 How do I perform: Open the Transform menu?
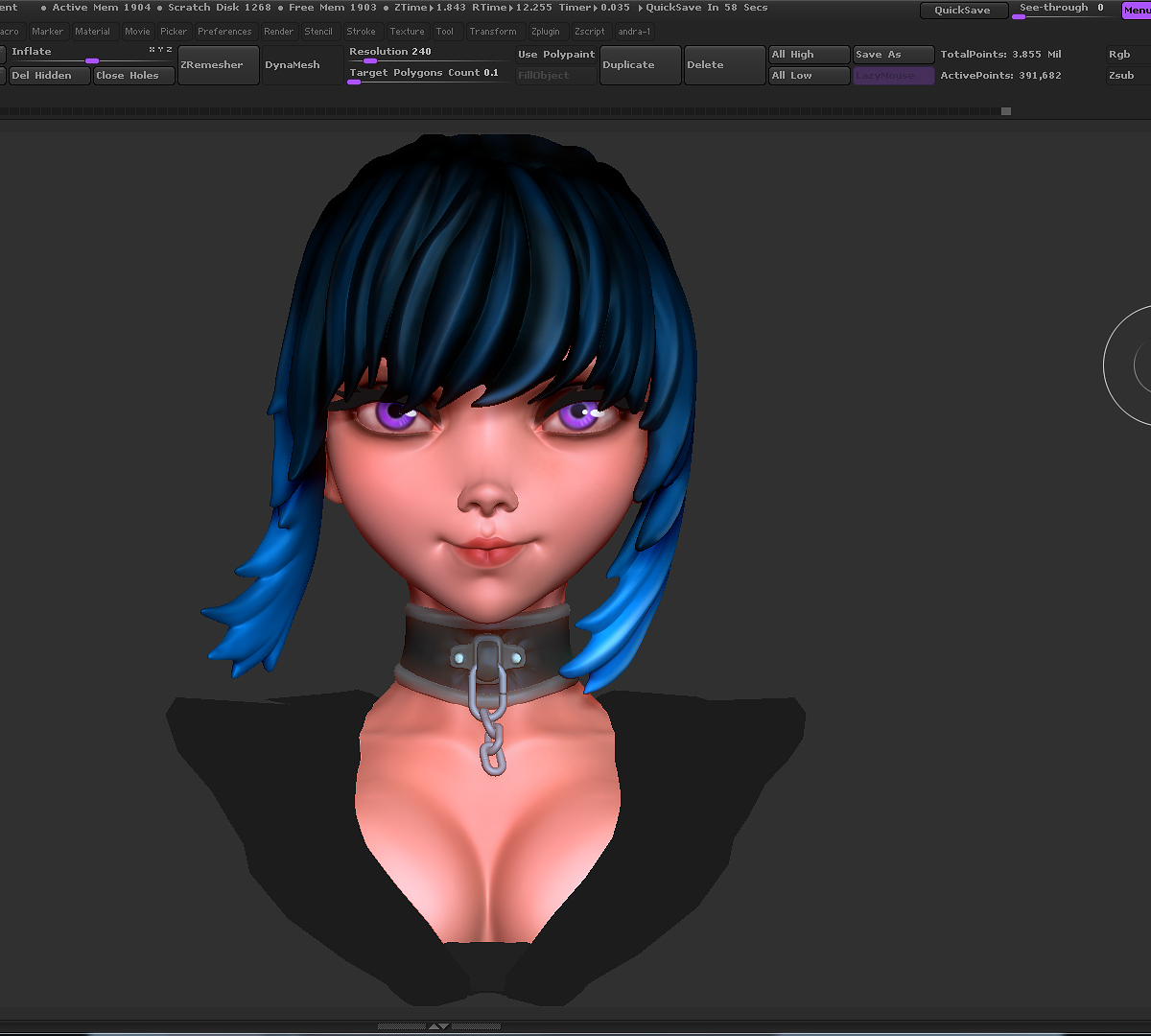493,32
